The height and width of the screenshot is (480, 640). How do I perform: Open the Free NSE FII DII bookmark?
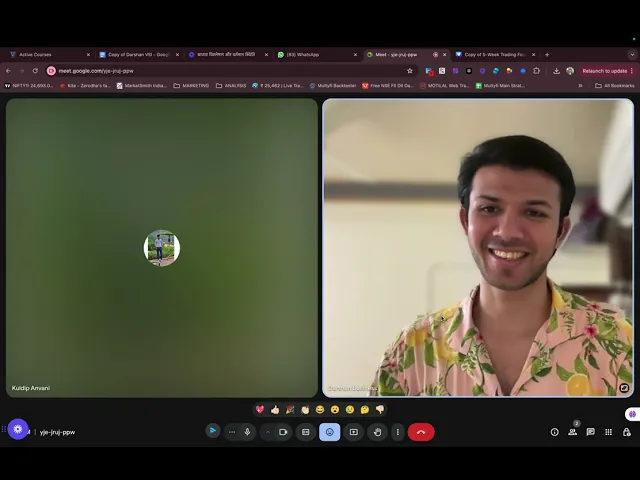388,86
